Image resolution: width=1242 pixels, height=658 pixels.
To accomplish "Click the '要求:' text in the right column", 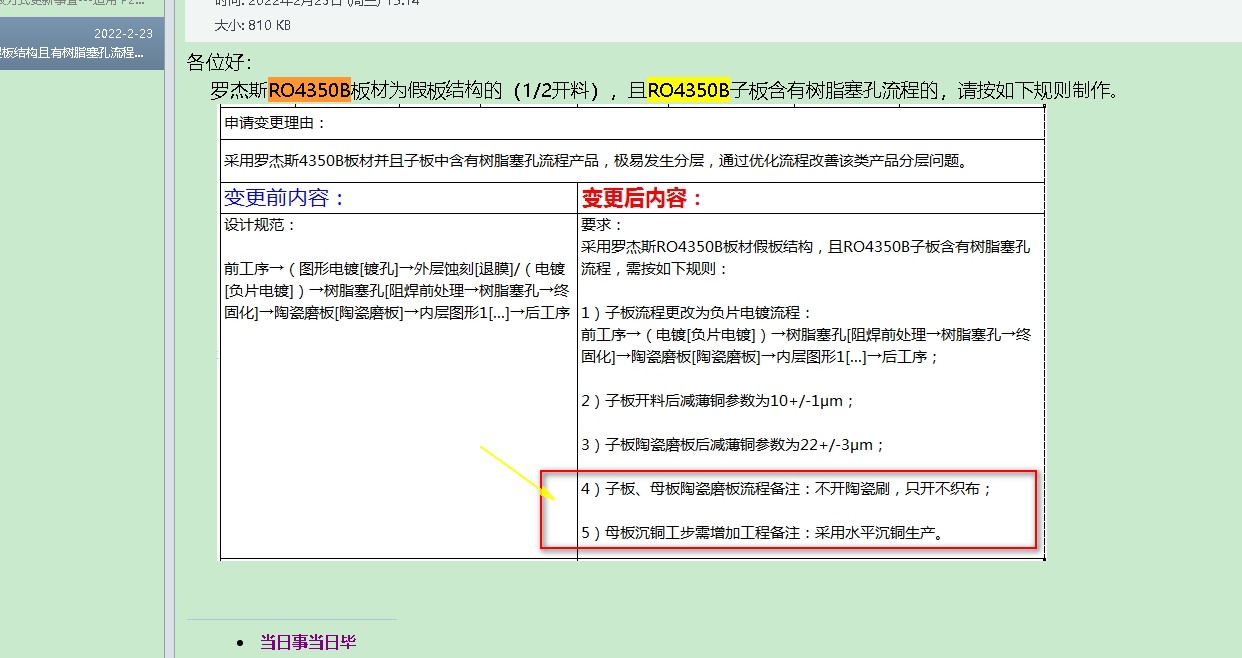I will [602, 225].
